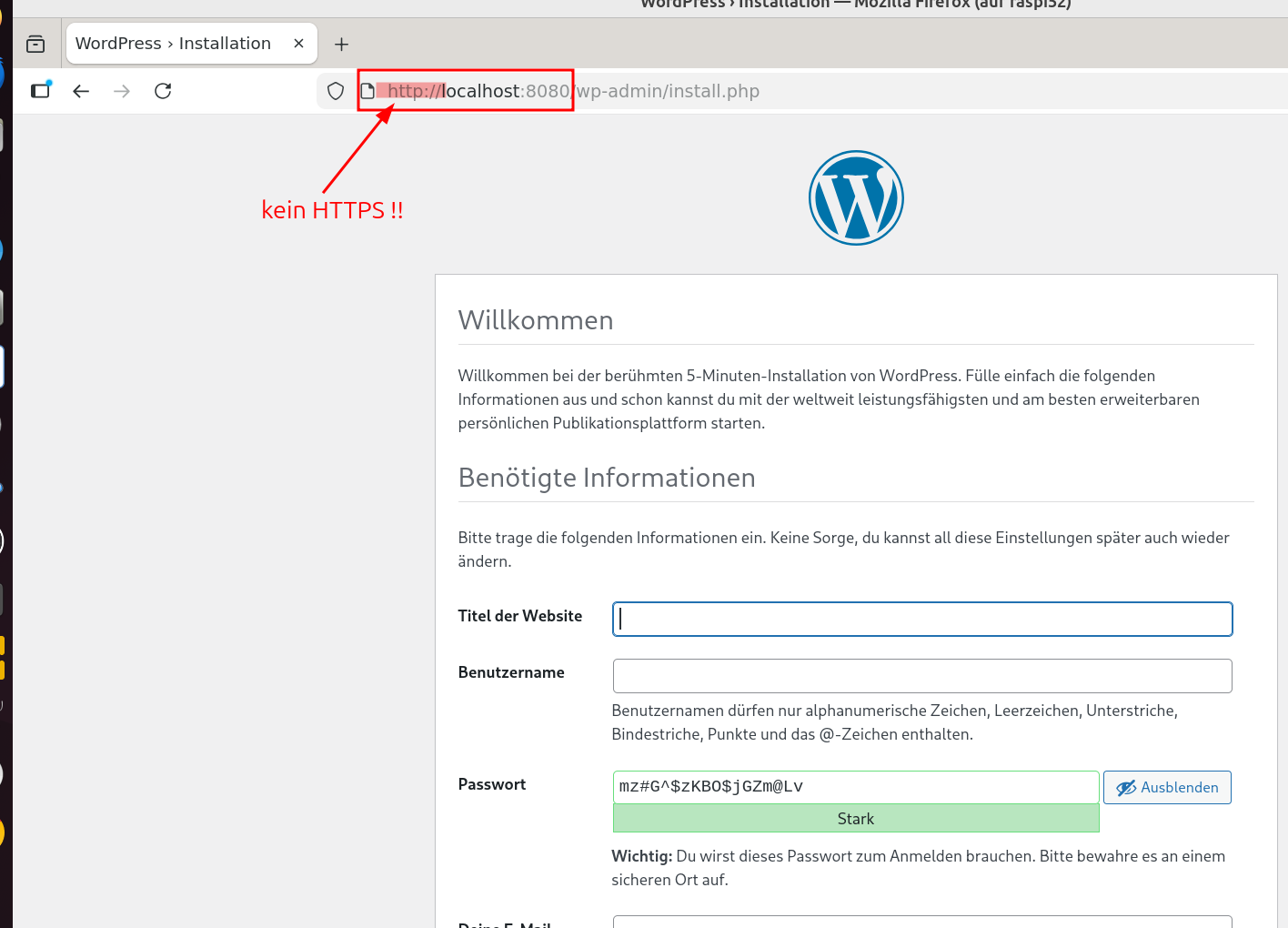Open a new browser tab

click(x=342, y=44)
